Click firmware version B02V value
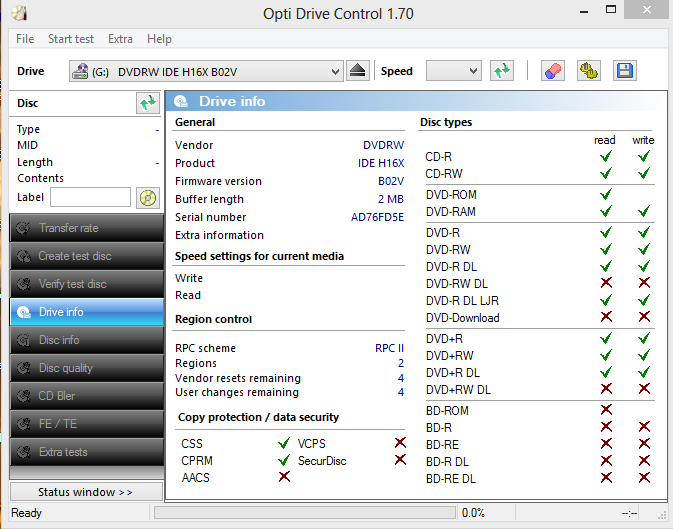673x529 pixels. [391, 181]
